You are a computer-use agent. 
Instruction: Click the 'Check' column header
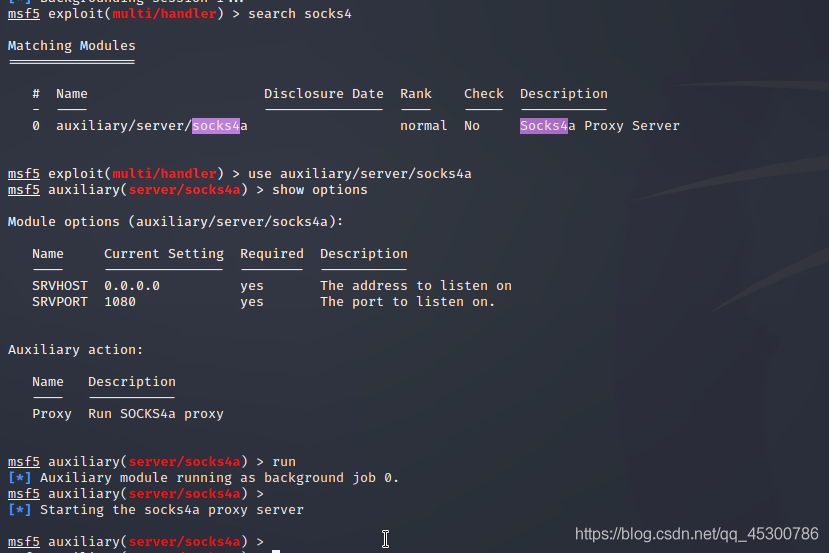[x=483, y=94]
